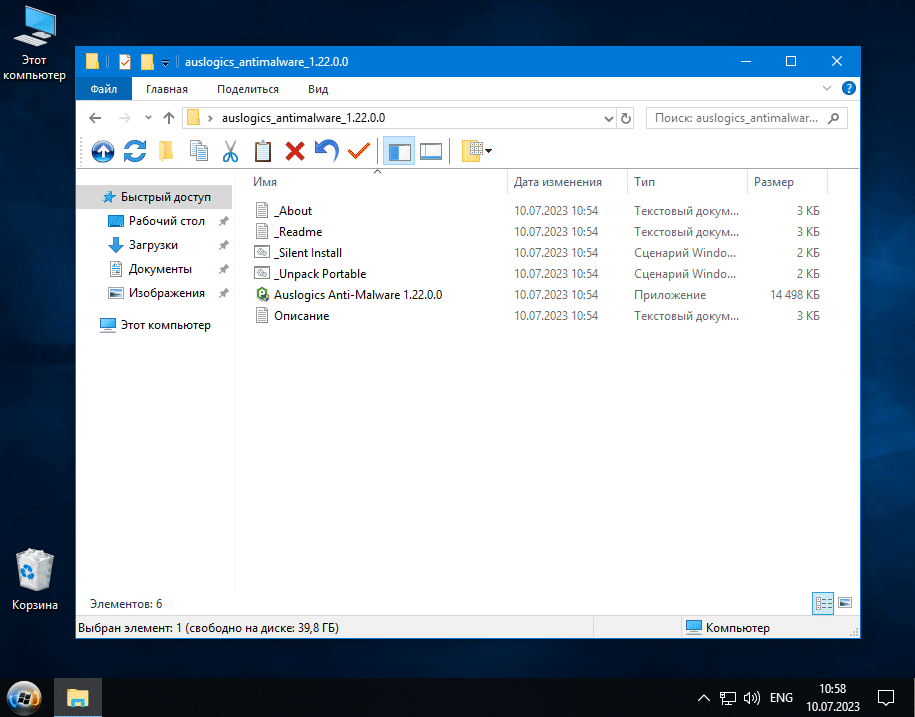Switch to details view in status bar
This screenshot has height=717, width=915.
click(823, 603)
